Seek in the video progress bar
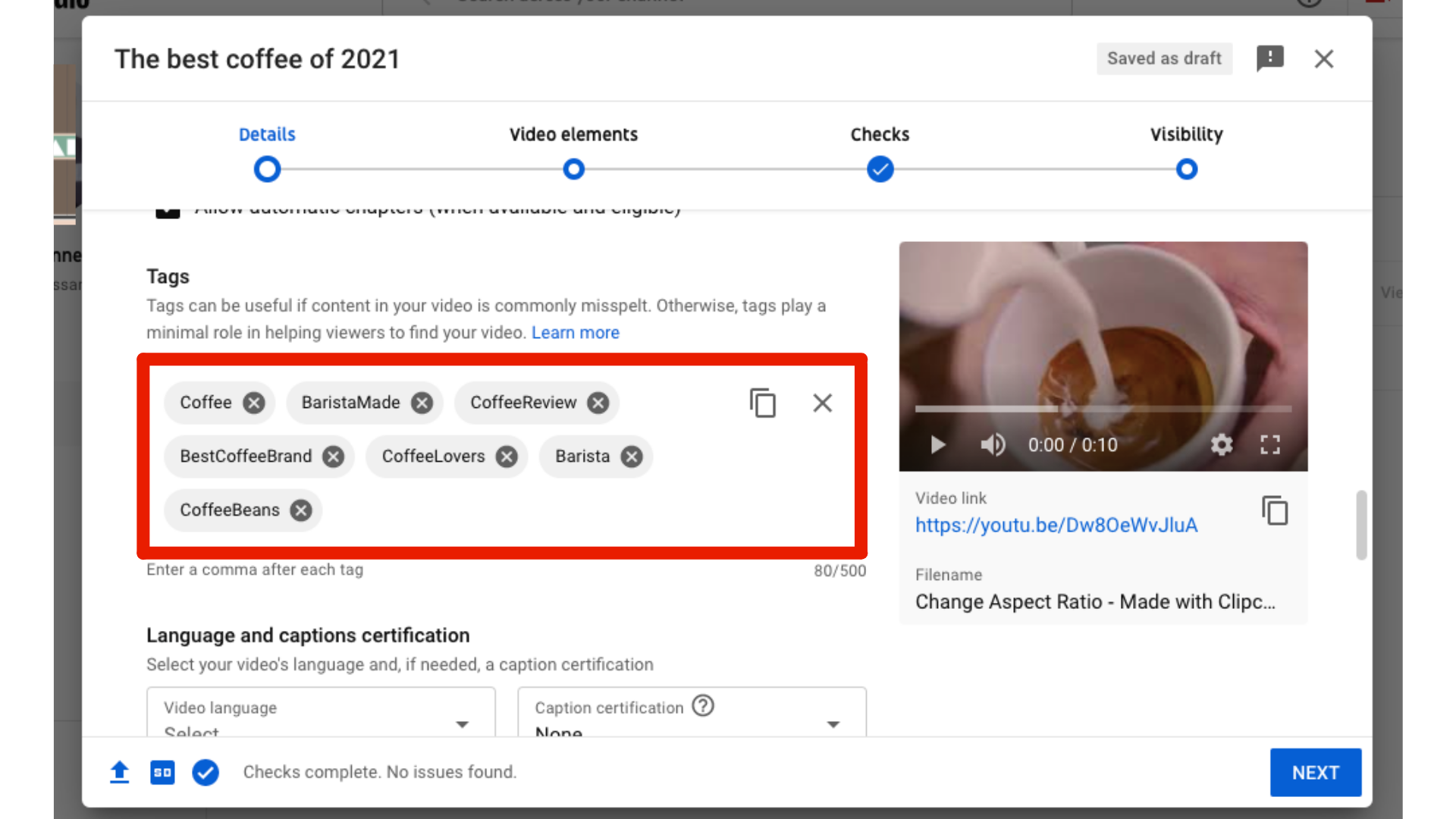The image size is (1456, 819). 1103,409
